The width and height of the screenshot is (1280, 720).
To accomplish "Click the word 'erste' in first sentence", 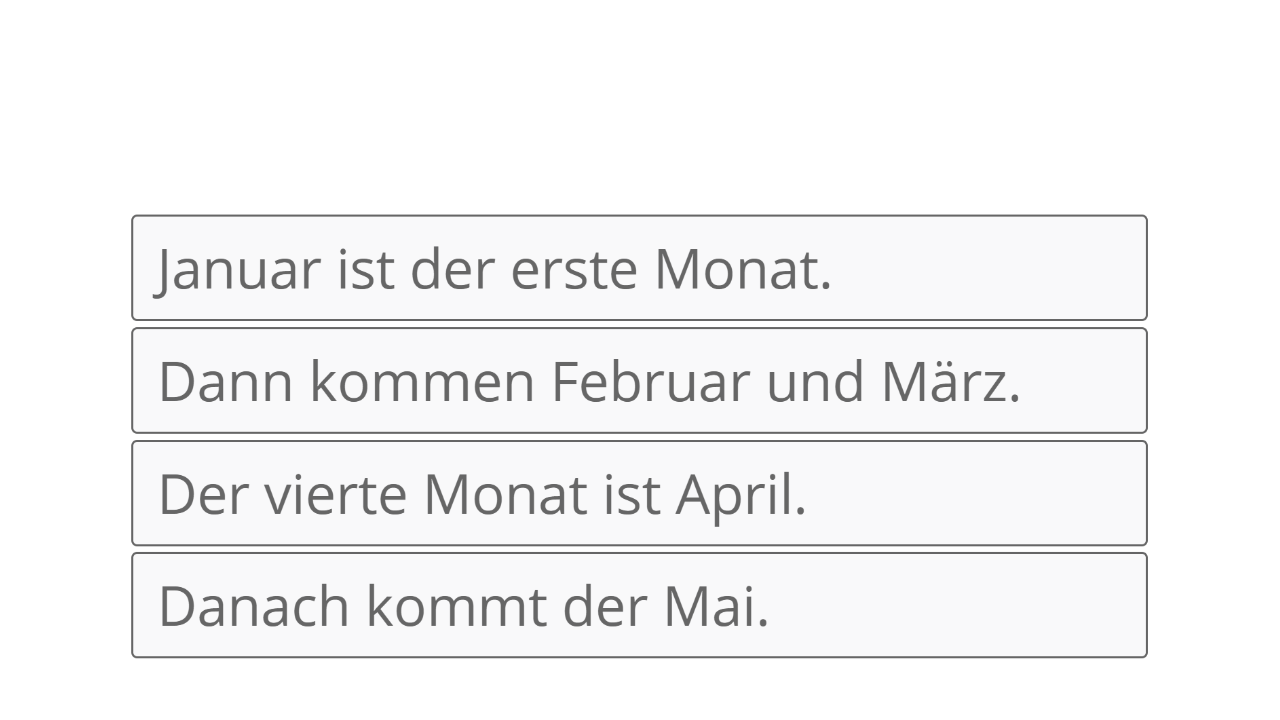I will (x=574, y=270).
